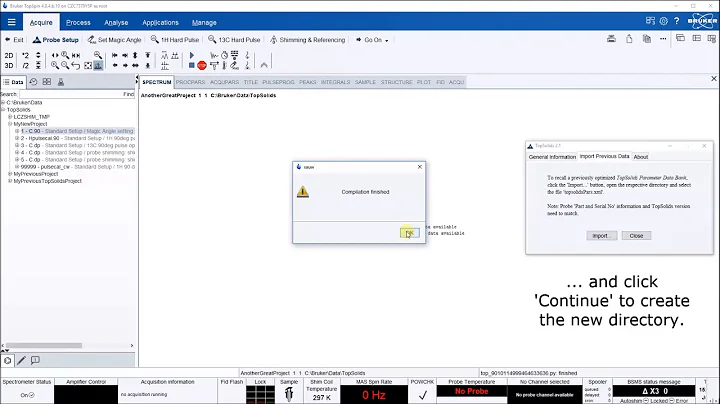
Task: Click the sample lift icon in status bar
Action: (x=289, y=394)
